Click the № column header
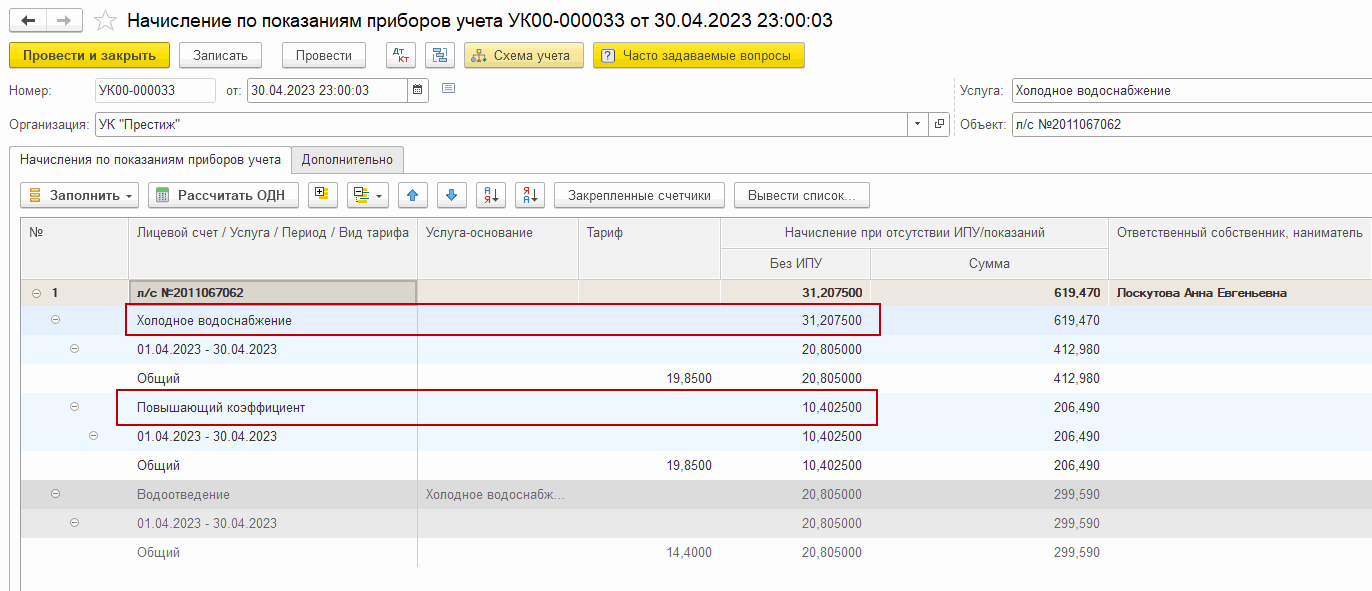This screenshot has height=591, width=1372. [74, 247]
